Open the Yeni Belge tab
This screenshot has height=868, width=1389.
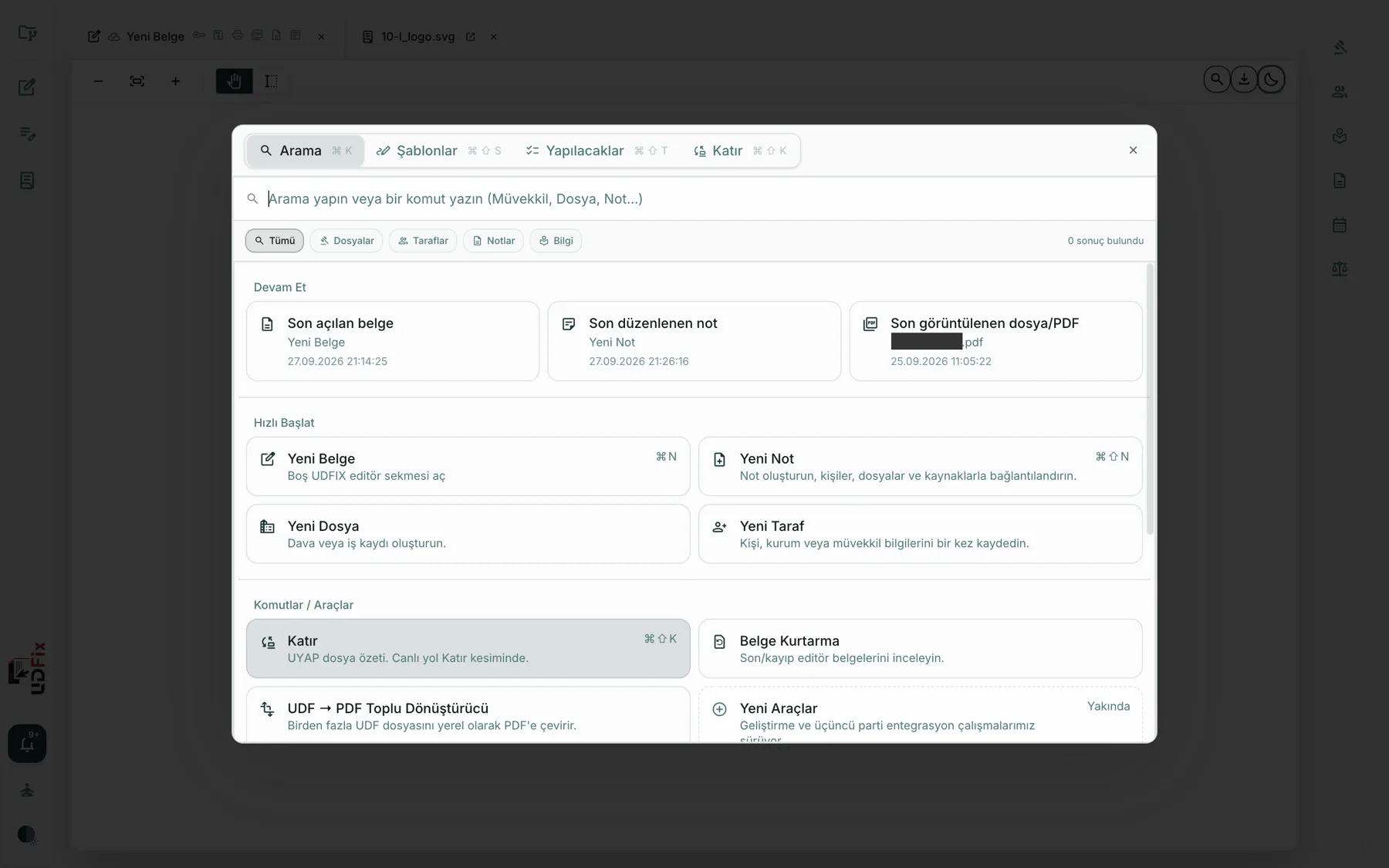(155, 36)
